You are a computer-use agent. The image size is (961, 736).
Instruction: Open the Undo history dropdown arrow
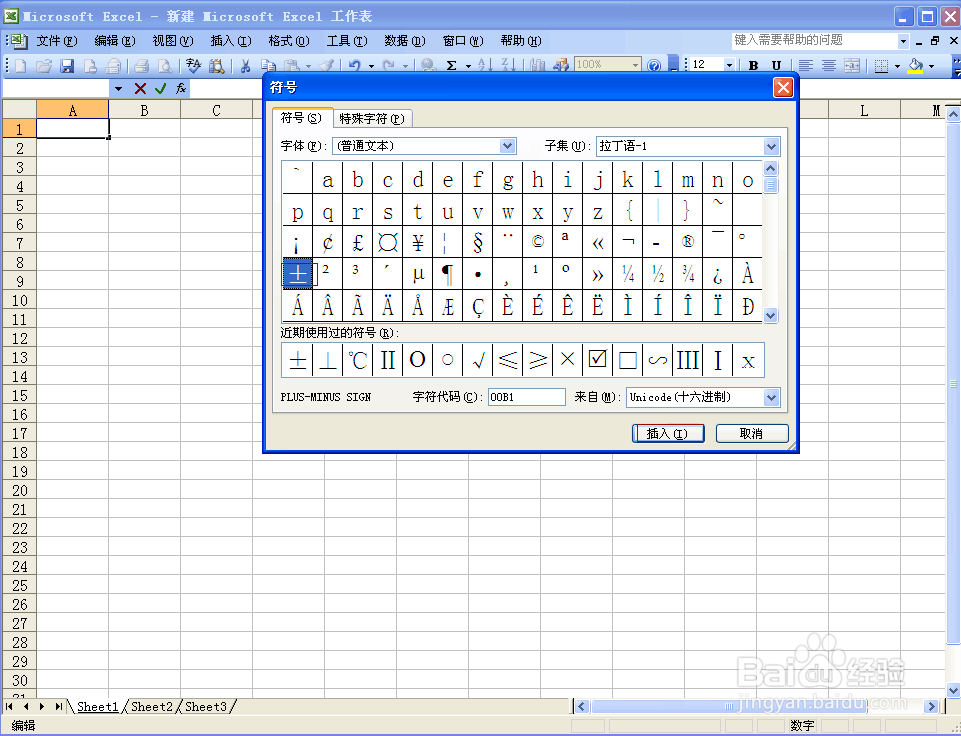(x=371, y=66)
